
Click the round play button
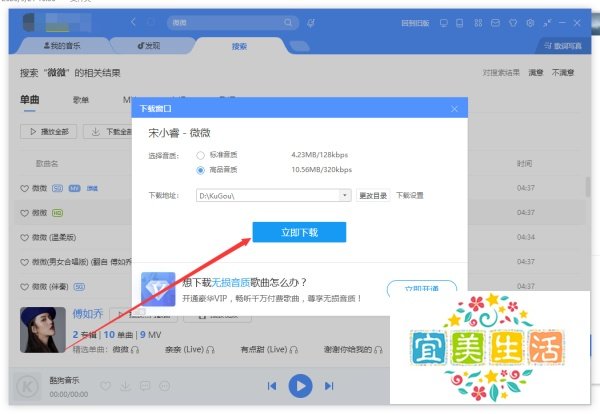(x=300, y=386)
